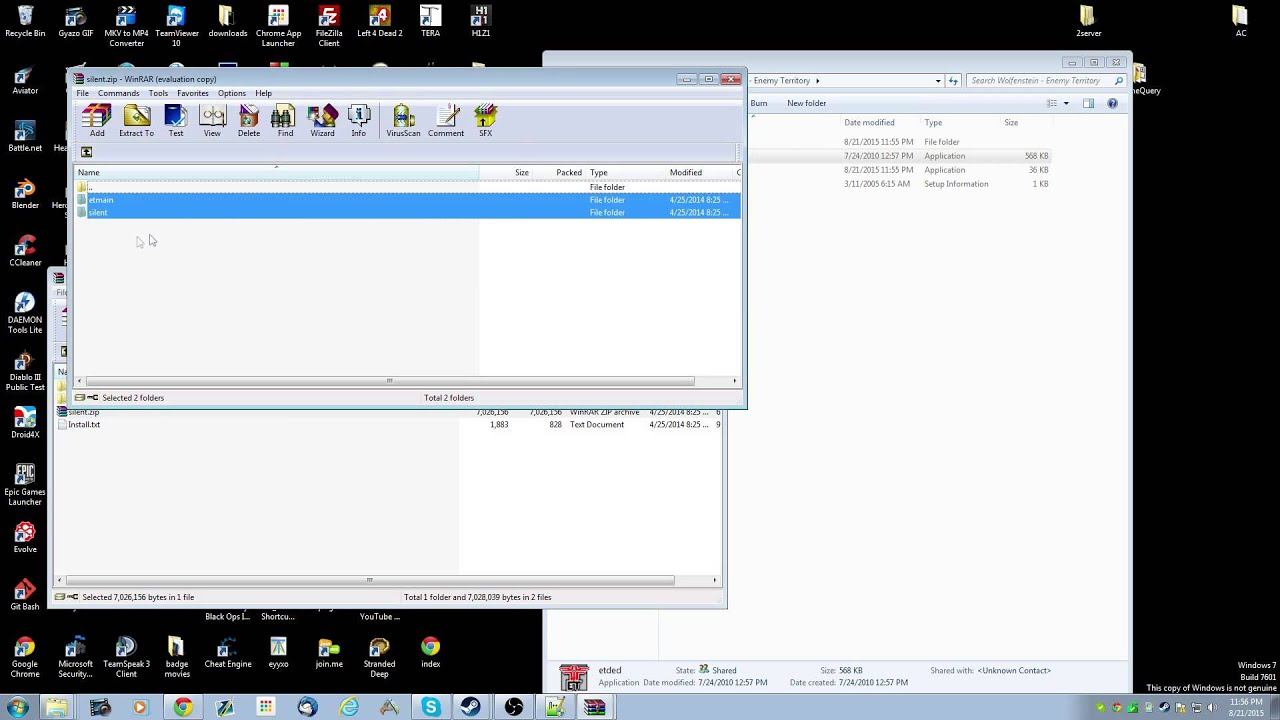Sort by Packed column

(559, 172)
